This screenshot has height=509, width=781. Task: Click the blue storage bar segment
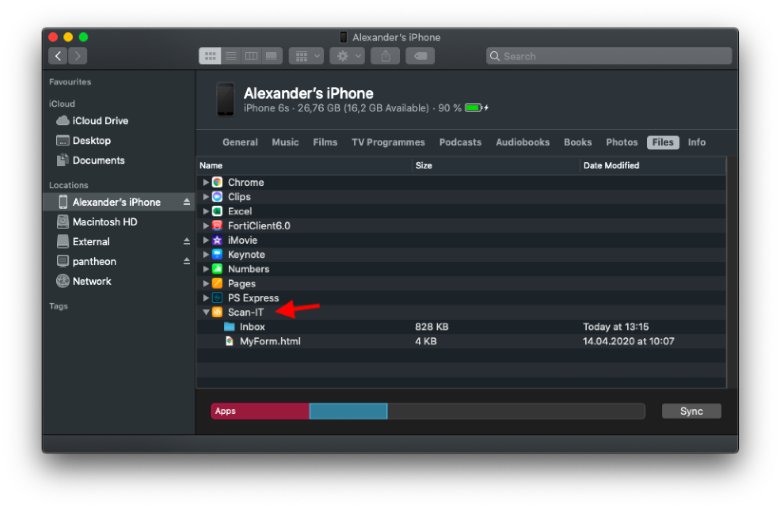(x=348, y=411)
